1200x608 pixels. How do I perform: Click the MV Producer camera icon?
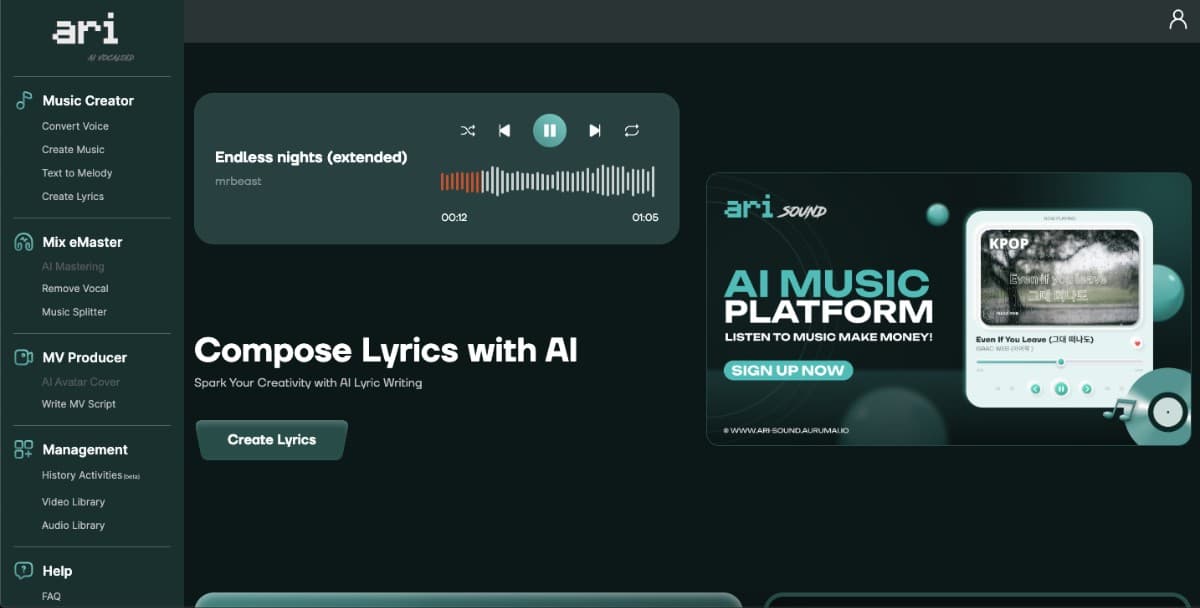24,357
